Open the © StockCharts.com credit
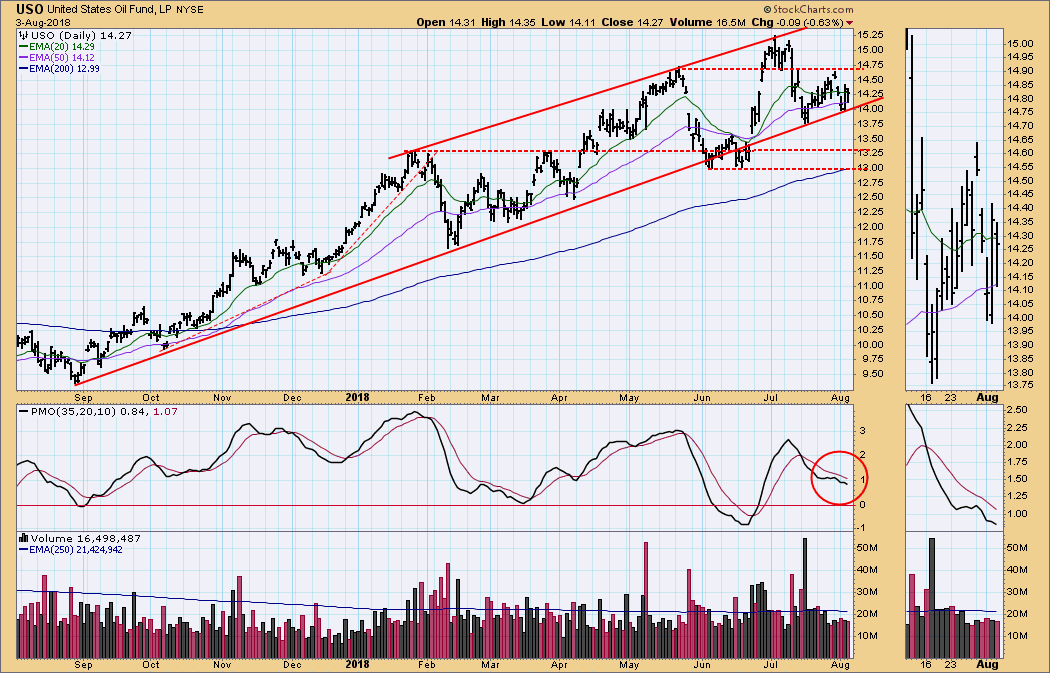Image resolution: width=1050 pixels, height=673 pixels. (x=808, y=9)
